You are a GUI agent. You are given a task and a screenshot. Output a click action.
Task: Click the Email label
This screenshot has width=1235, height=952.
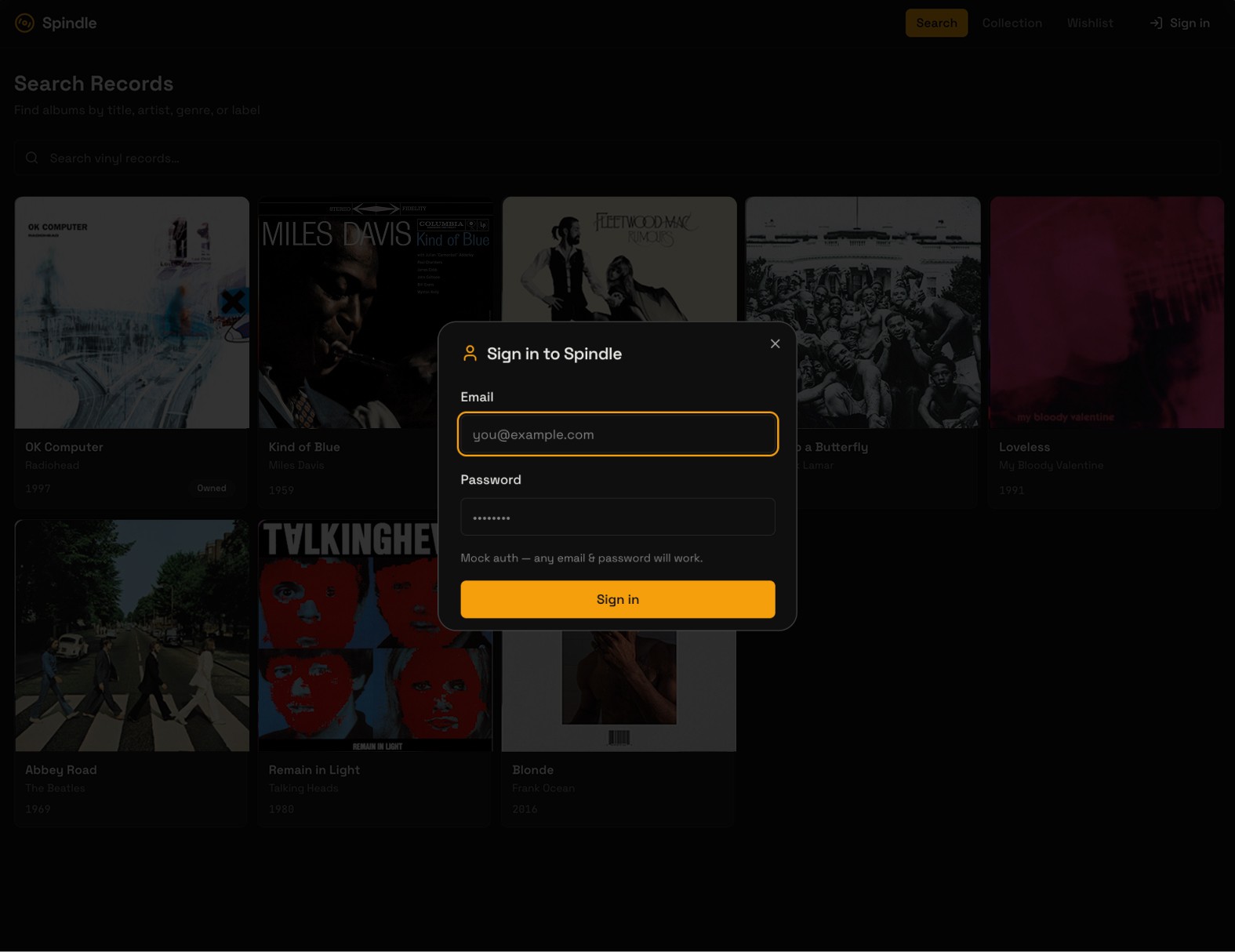[477, 397]
